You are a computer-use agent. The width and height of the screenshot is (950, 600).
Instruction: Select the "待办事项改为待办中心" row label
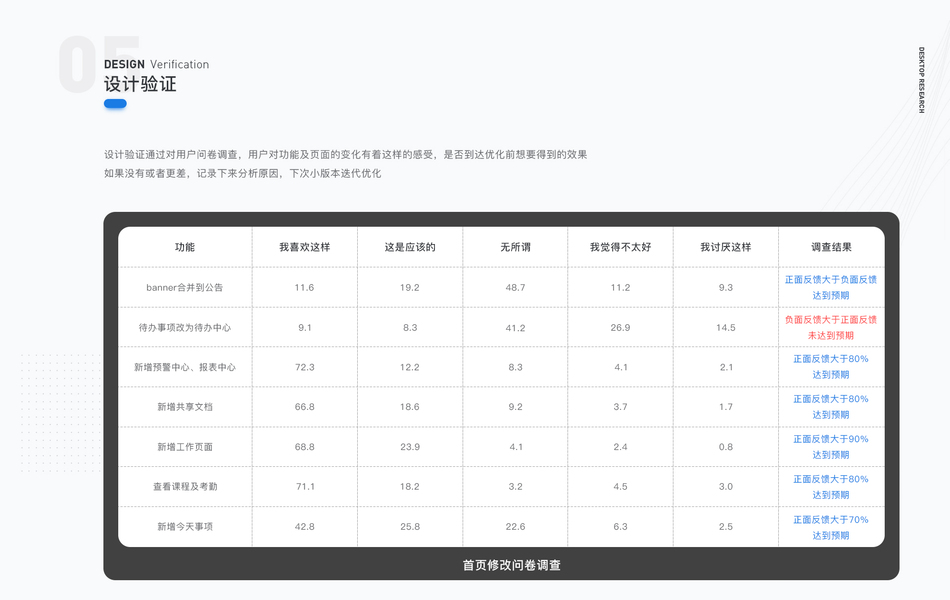click(x=185, y=327)
